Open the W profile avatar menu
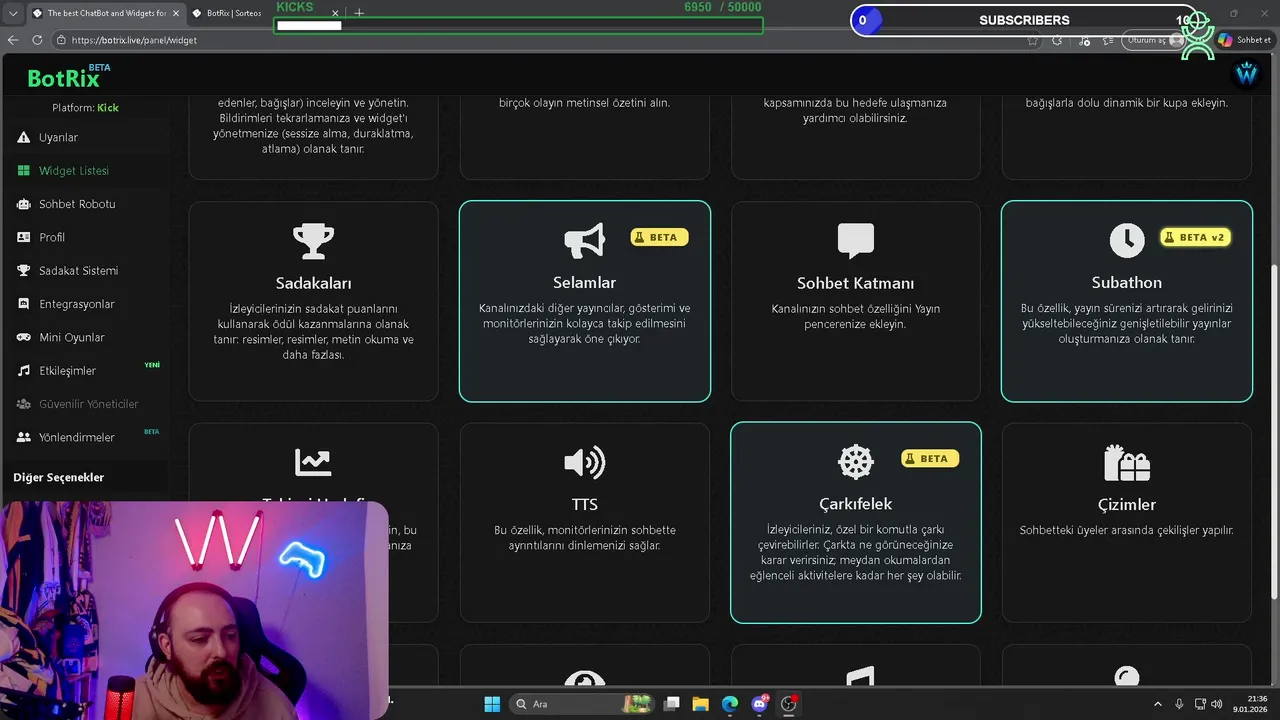This screenshot has width=1280, height=720. point(1246,74)
